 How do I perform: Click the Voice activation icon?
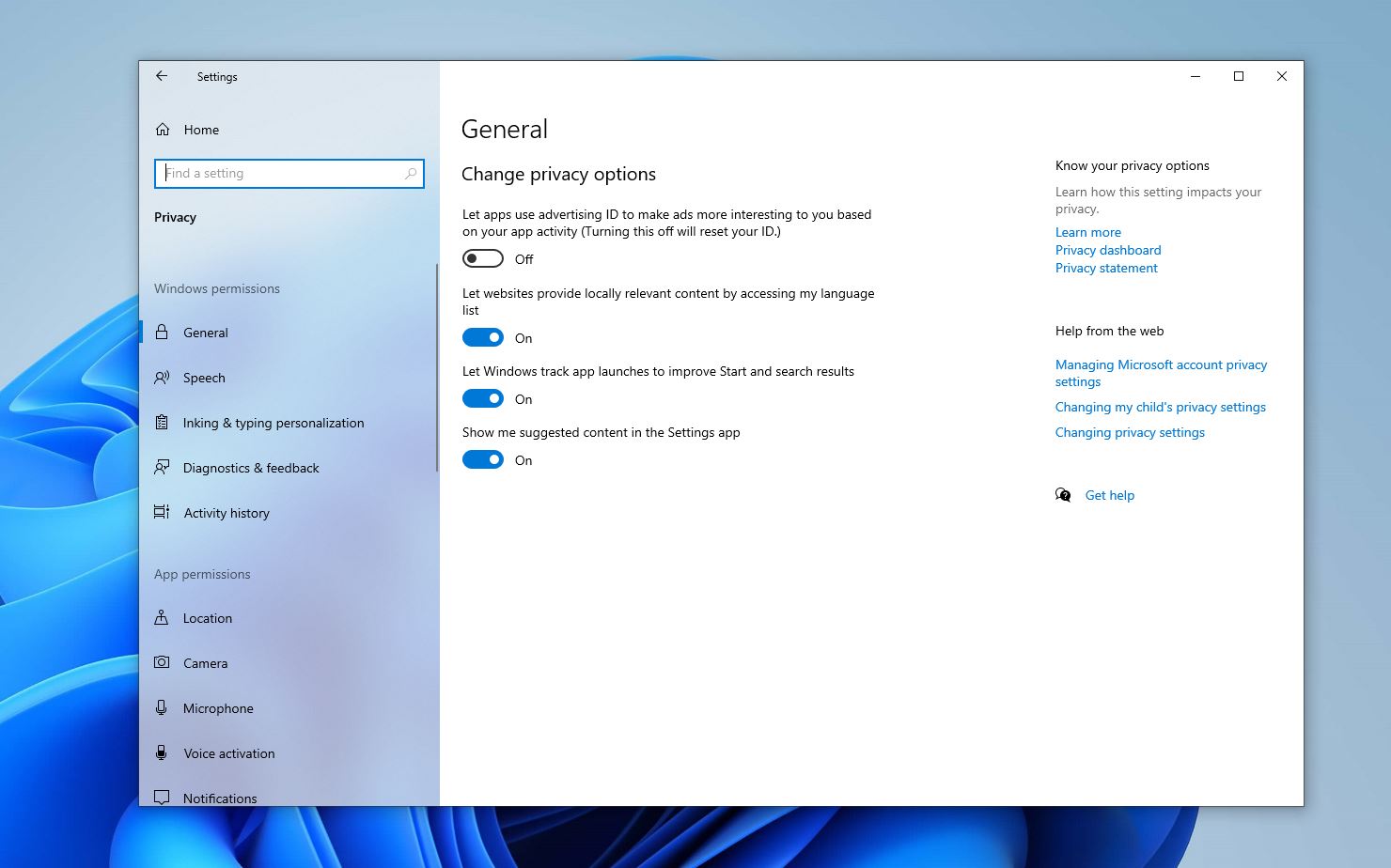(x=162, y=752)
